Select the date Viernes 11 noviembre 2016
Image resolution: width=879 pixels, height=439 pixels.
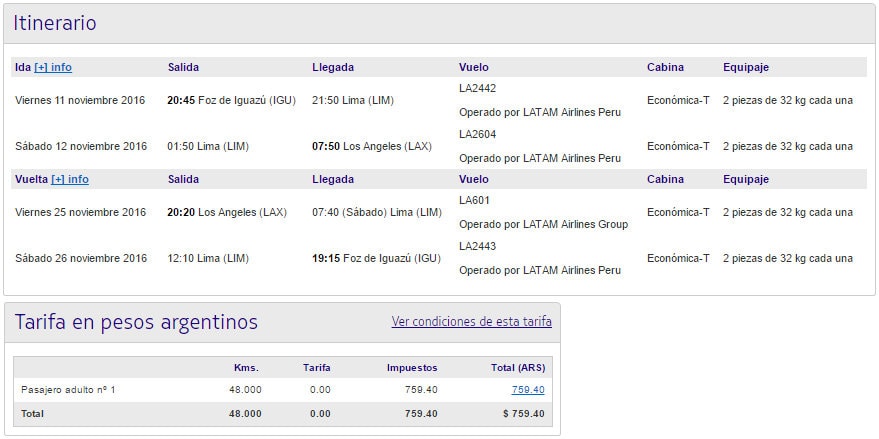click(x=80, y=100)
